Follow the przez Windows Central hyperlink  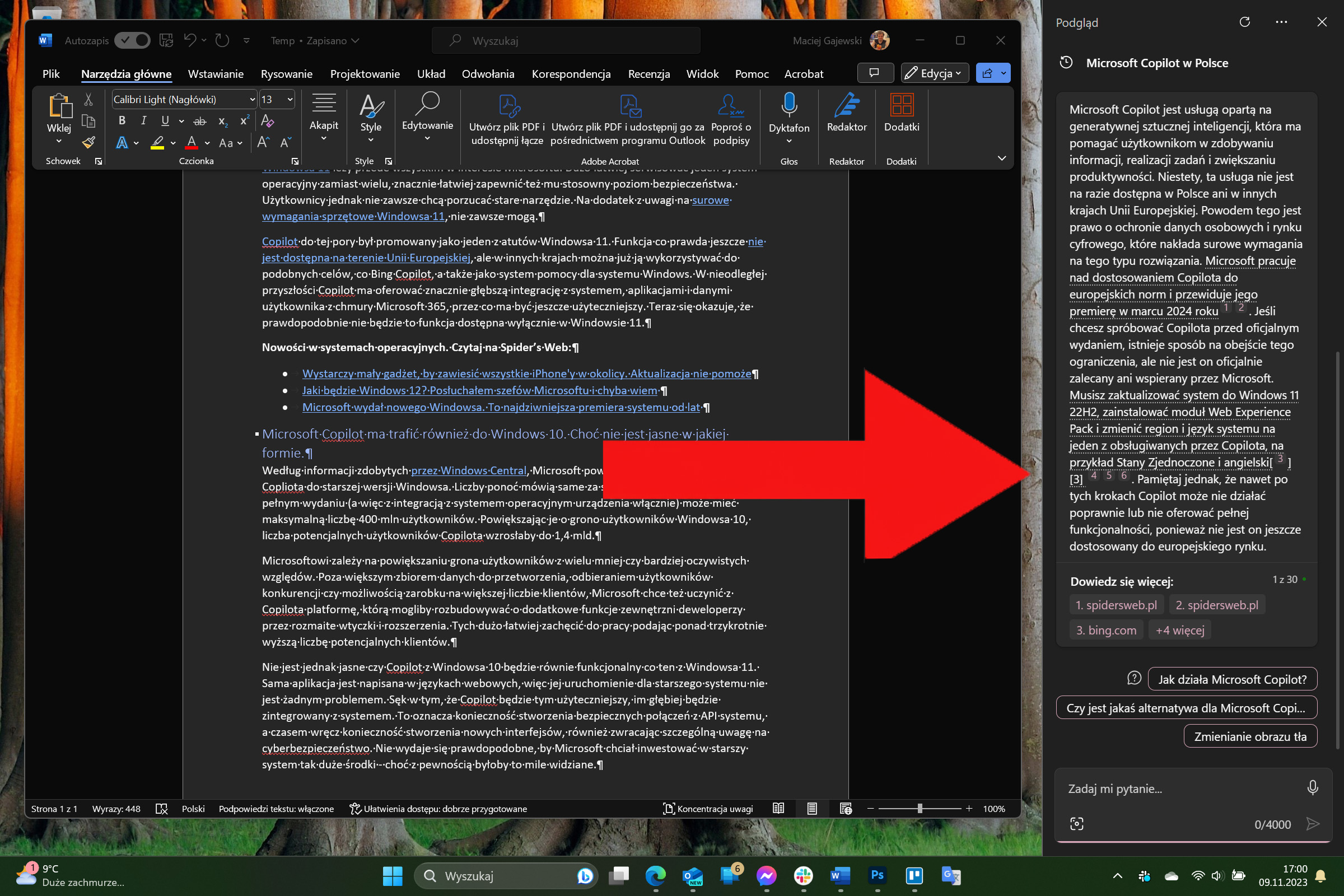point(469,470)
